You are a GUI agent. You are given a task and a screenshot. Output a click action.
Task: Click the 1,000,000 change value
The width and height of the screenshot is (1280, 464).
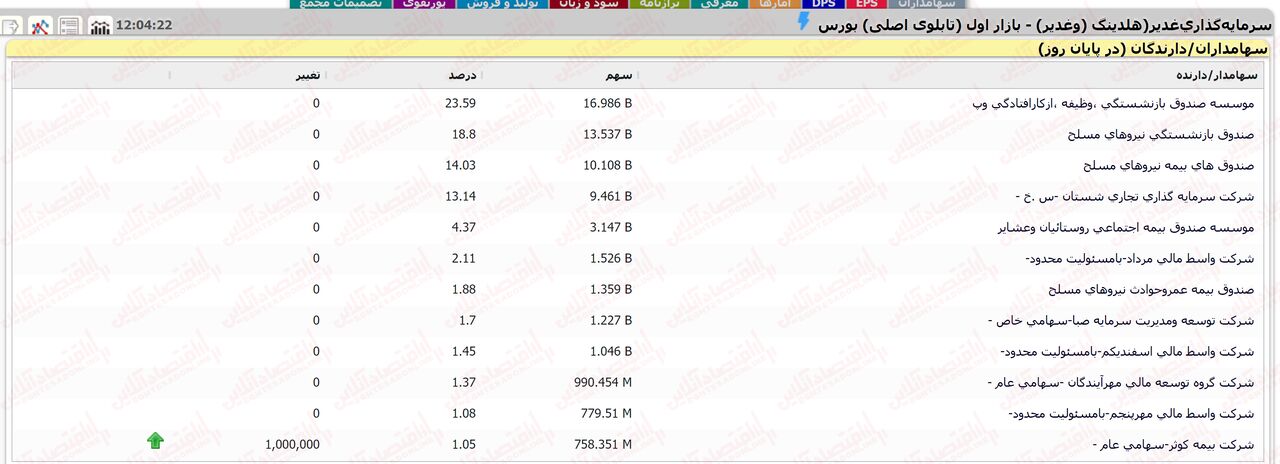[292, 445]
